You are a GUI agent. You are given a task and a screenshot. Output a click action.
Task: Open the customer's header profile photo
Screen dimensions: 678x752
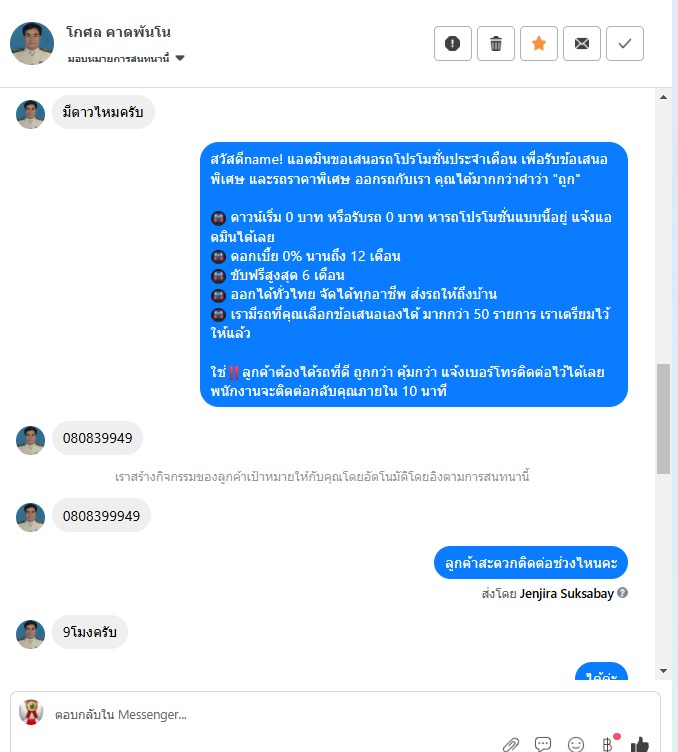click(x=32, y=43)
